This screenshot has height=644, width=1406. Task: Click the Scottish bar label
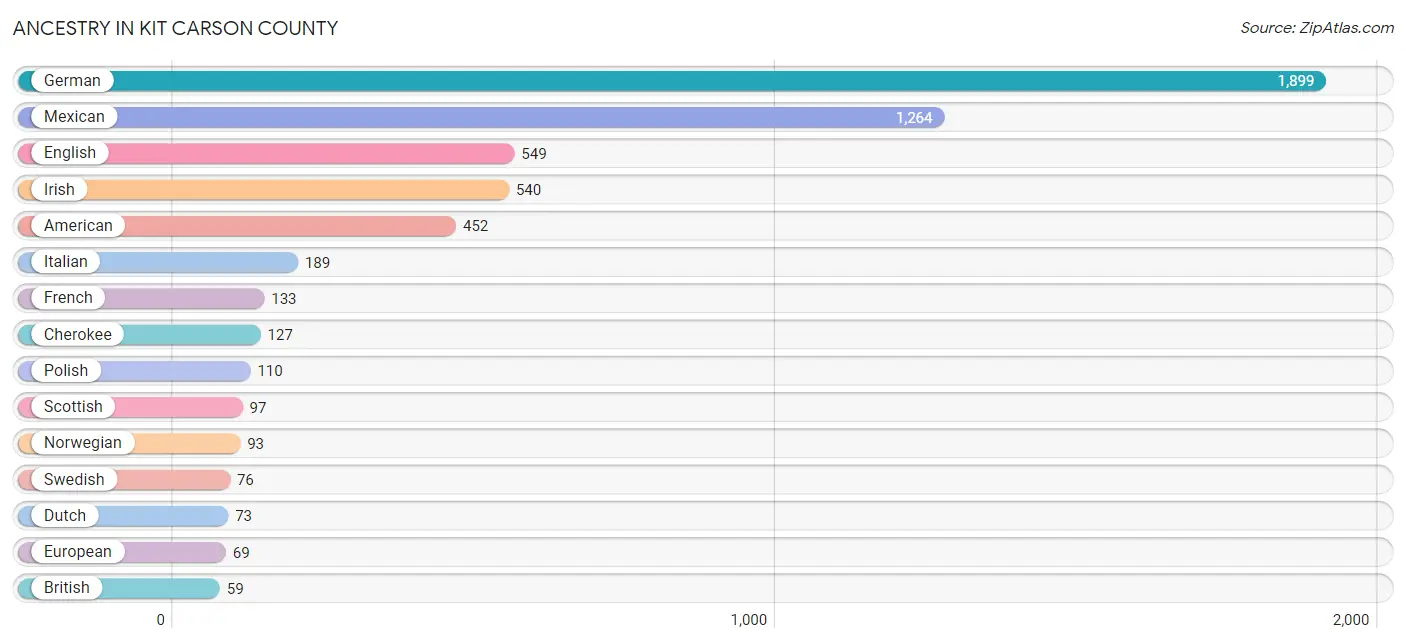click(x=73, y=406)
